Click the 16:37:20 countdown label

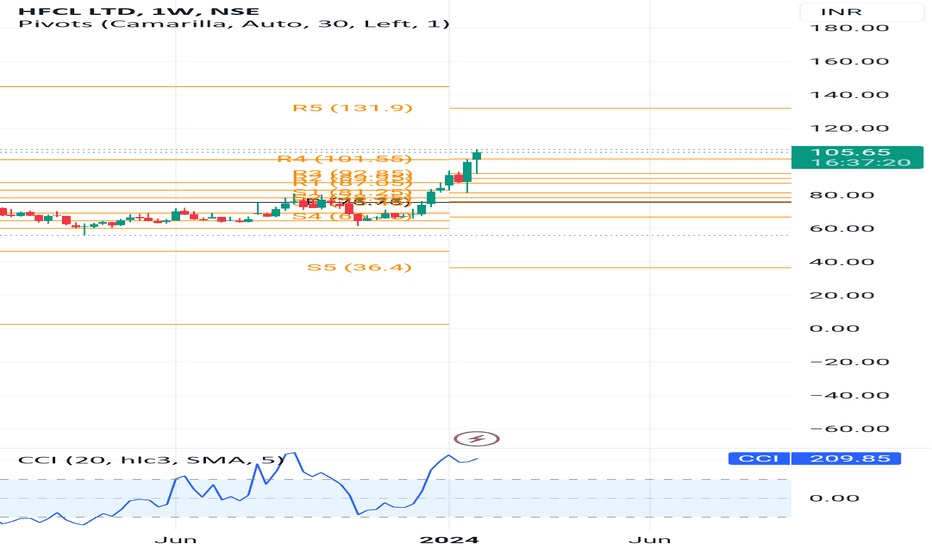[860, 162]
